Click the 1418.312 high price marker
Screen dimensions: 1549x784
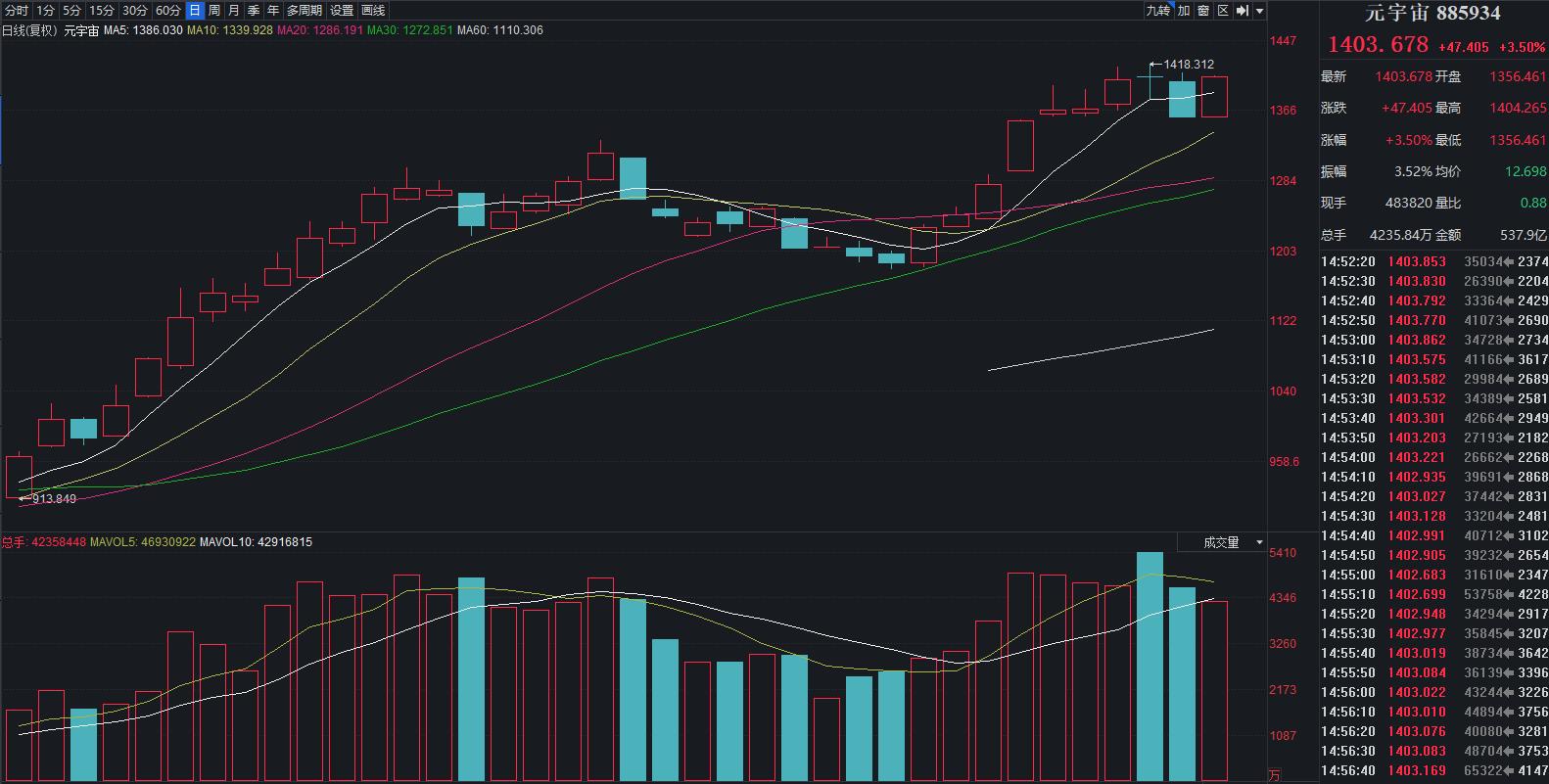click(x=1188, y=65)
